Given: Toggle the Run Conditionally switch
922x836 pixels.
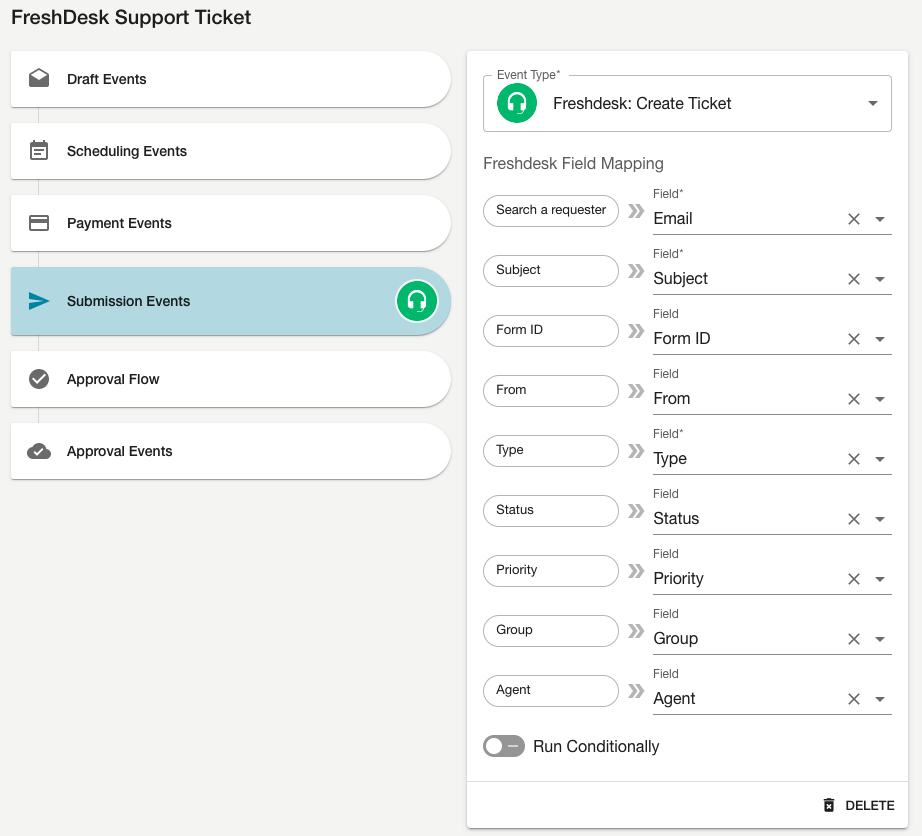Looking at the screenshot, I should click(504, 746).
